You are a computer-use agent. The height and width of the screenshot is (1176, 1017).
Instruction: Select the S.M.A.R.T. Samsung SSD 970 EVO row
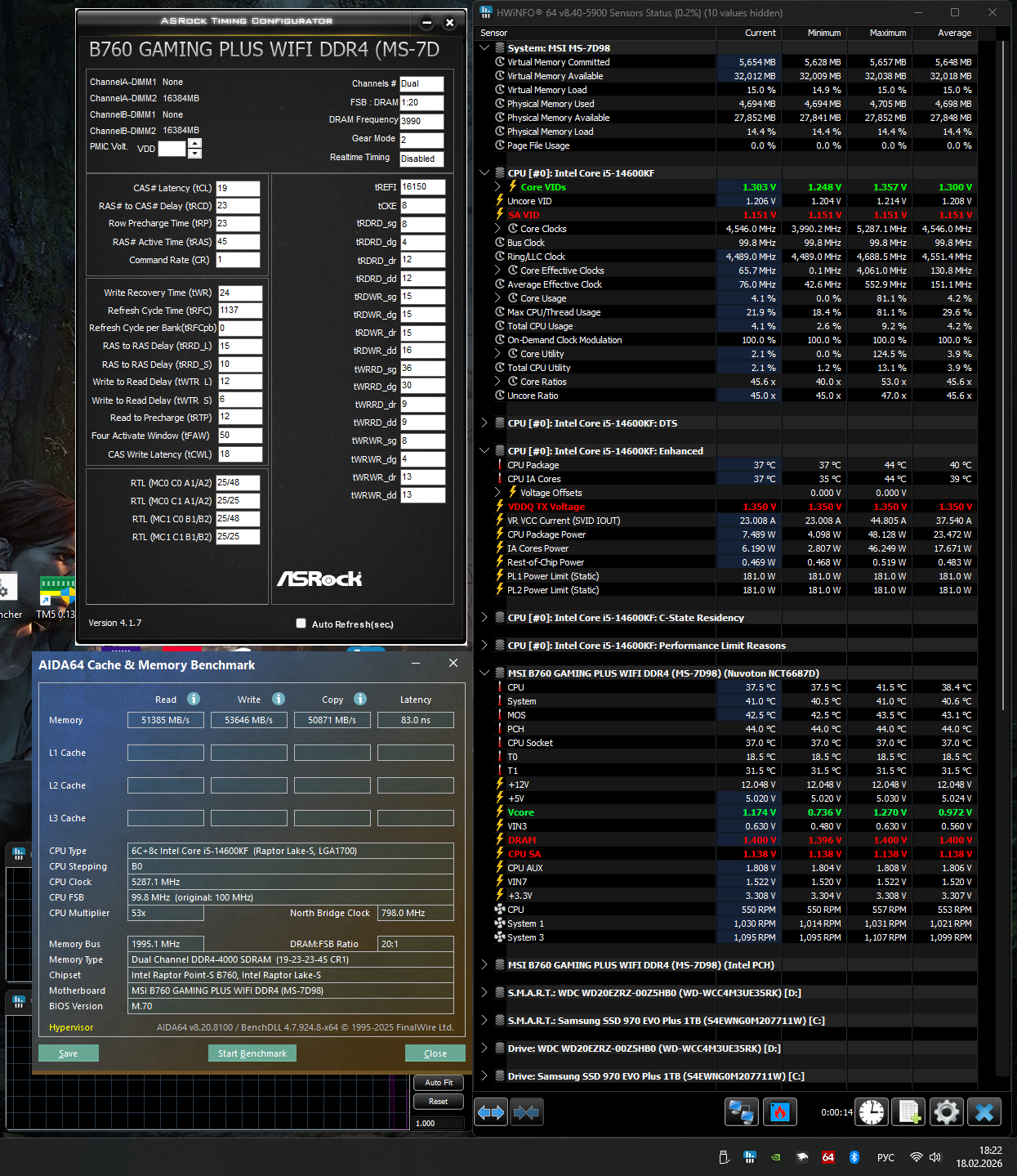726,1021
